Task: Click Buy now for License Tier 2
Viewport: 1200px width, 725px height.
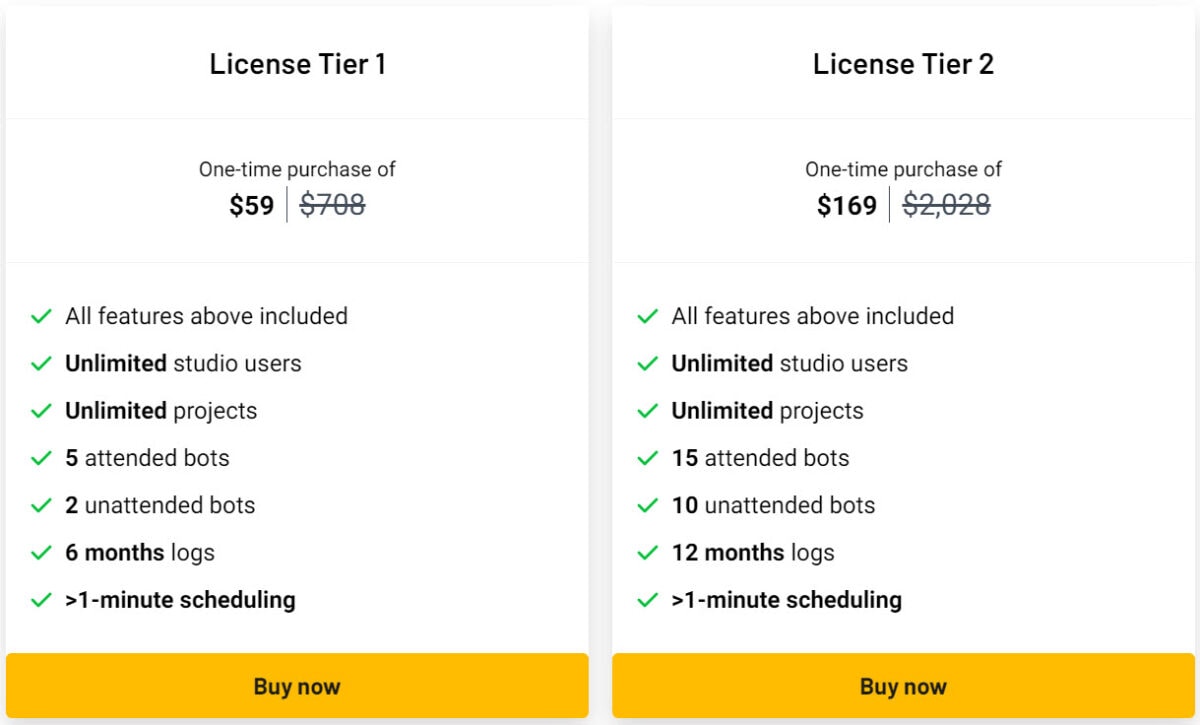Action: point(902,686)
